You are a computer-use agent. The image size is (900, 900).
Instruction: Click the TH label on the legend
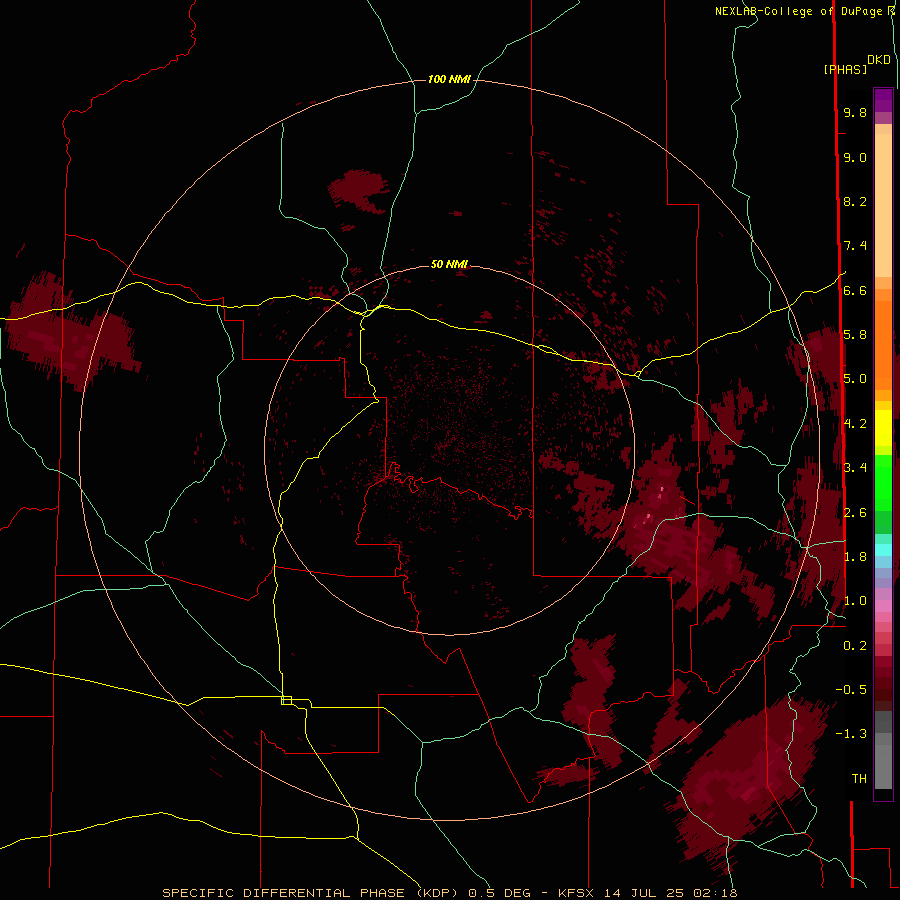point(859,779)
